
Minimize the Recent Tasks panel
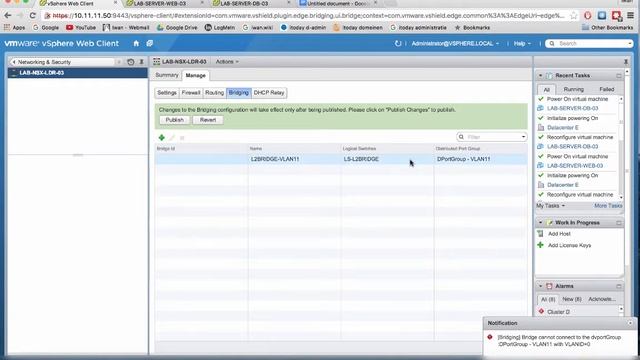(619, 76)
